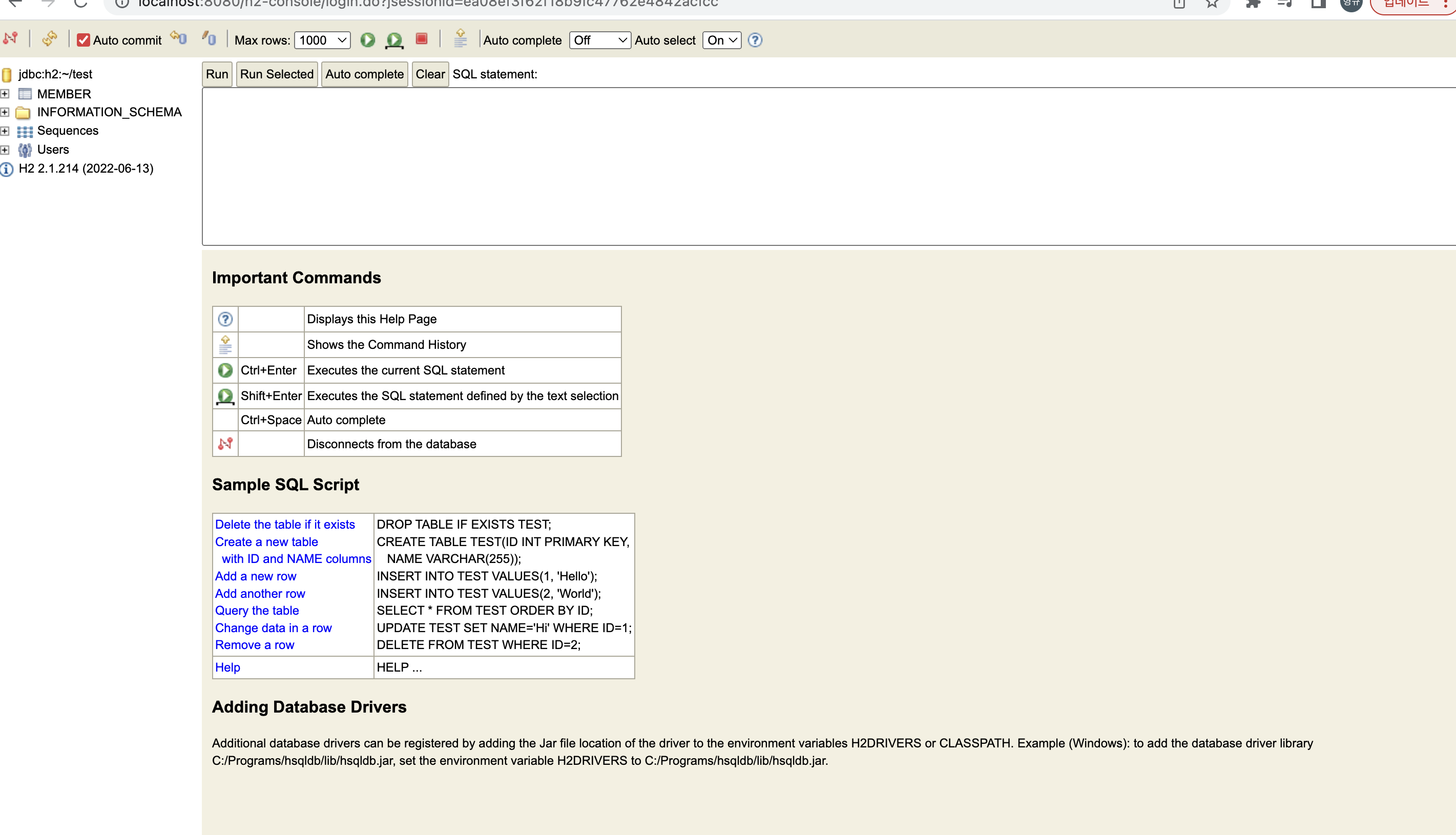The height and width of the screenshot is (835, 1456).
Task: Bookmark the page with the star icon
Action: pos(1212,4)
